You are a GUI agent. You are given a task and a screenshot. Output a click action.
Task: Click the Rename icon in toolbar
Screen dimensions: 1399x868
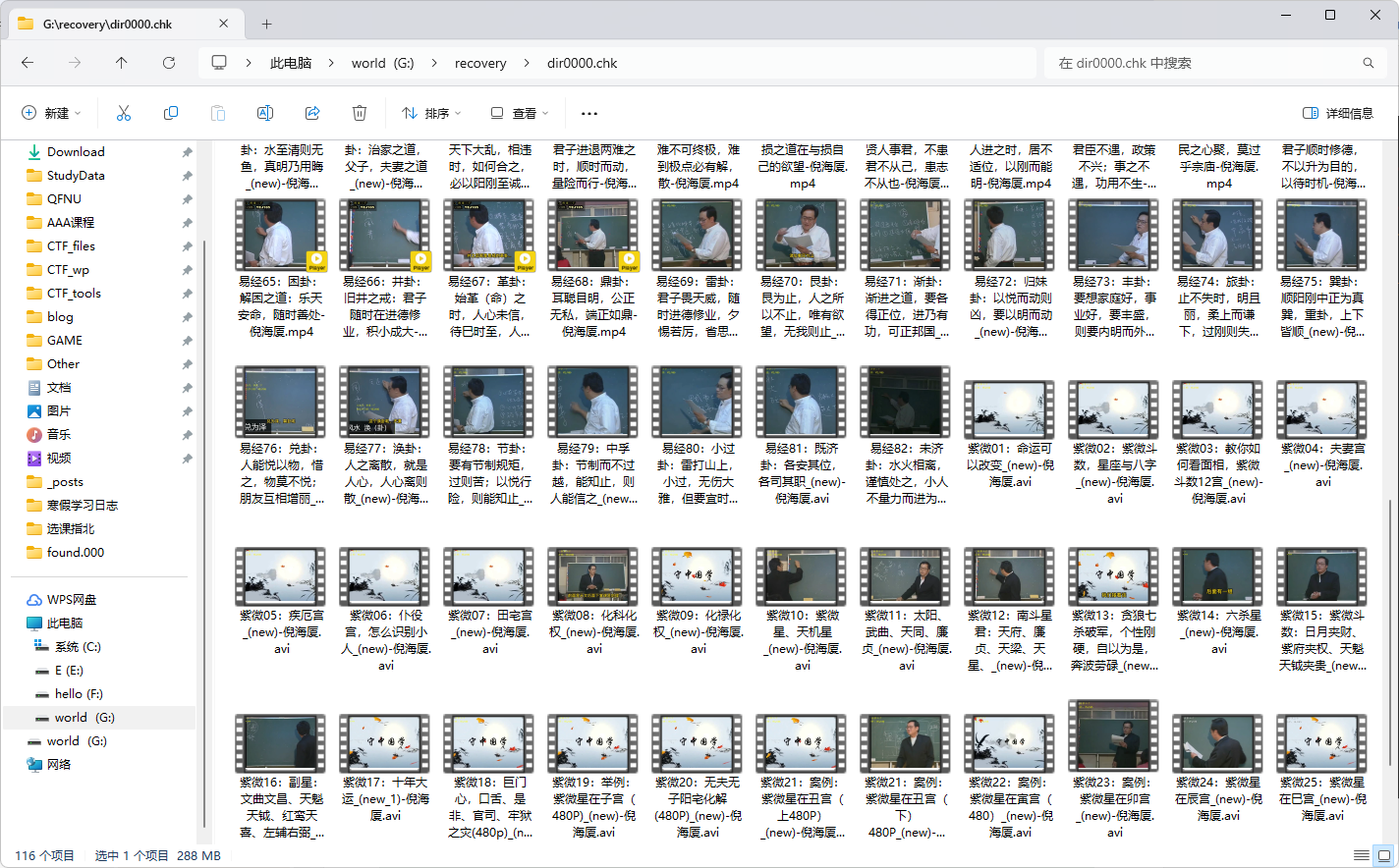click(265, 113)
